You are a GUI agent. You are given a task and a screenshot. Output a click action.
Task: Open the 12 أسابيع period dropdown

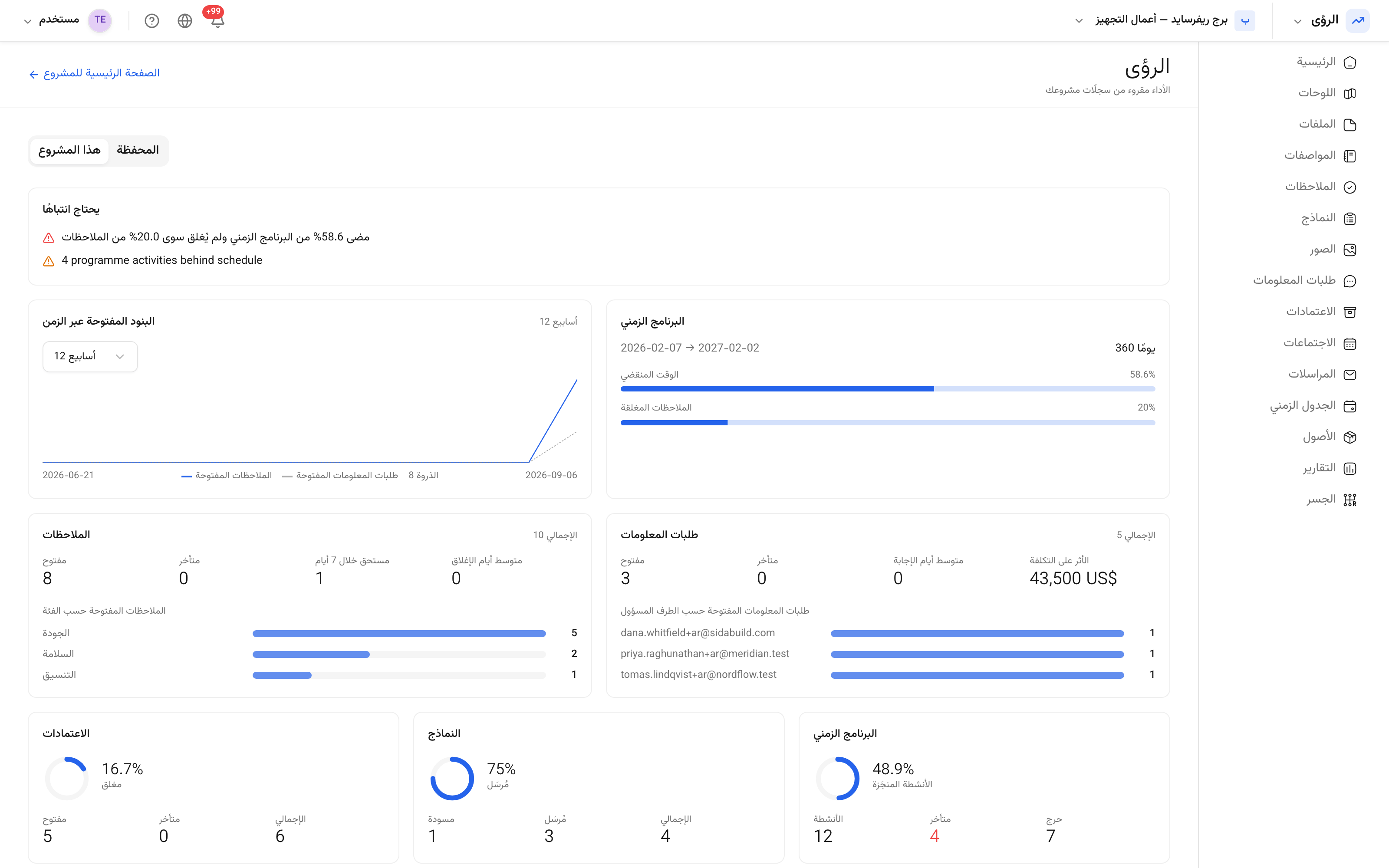(x=90, y=356)
